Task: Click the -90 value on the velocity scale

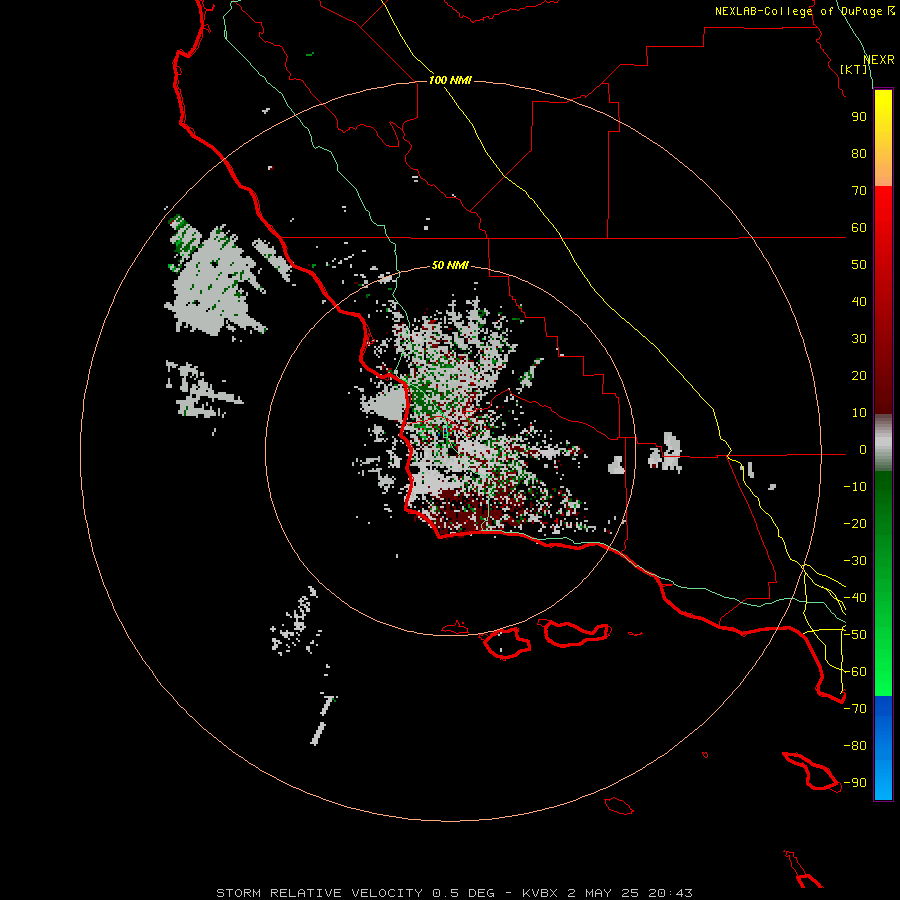Action: click(x=855, y=783)
